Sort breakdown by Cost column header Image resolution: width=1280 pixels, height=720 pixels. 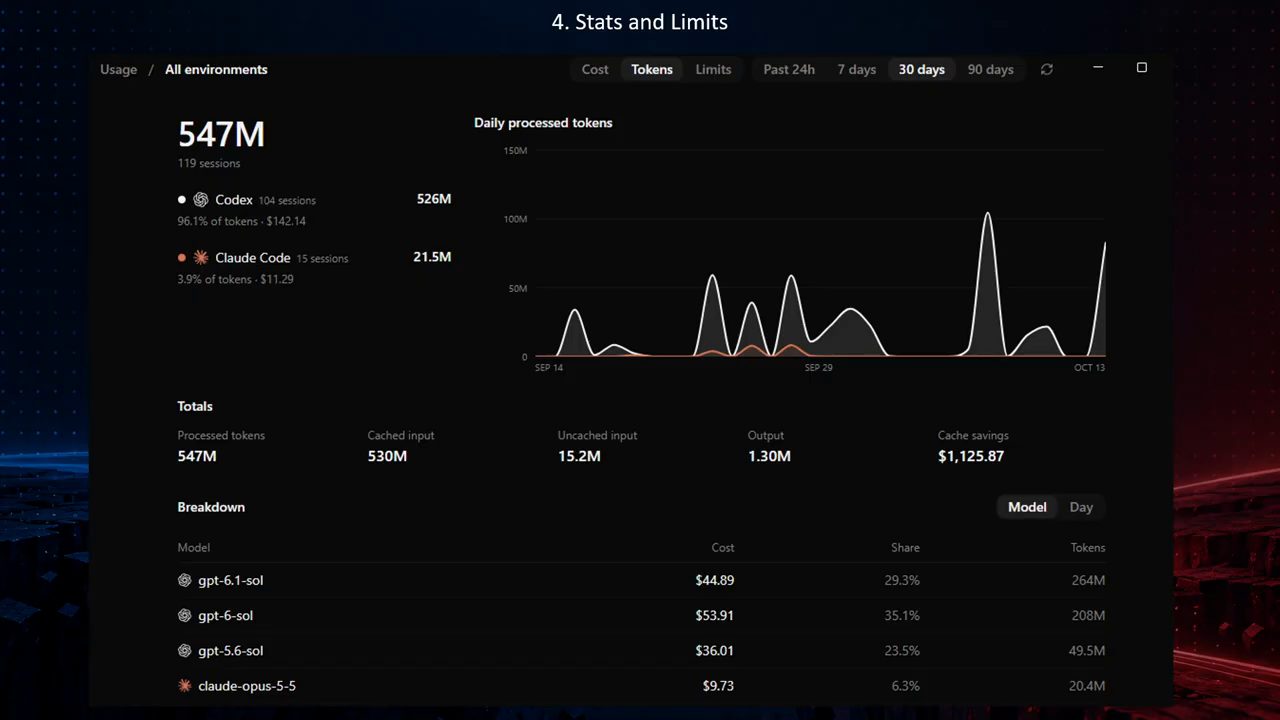[722, 547]
